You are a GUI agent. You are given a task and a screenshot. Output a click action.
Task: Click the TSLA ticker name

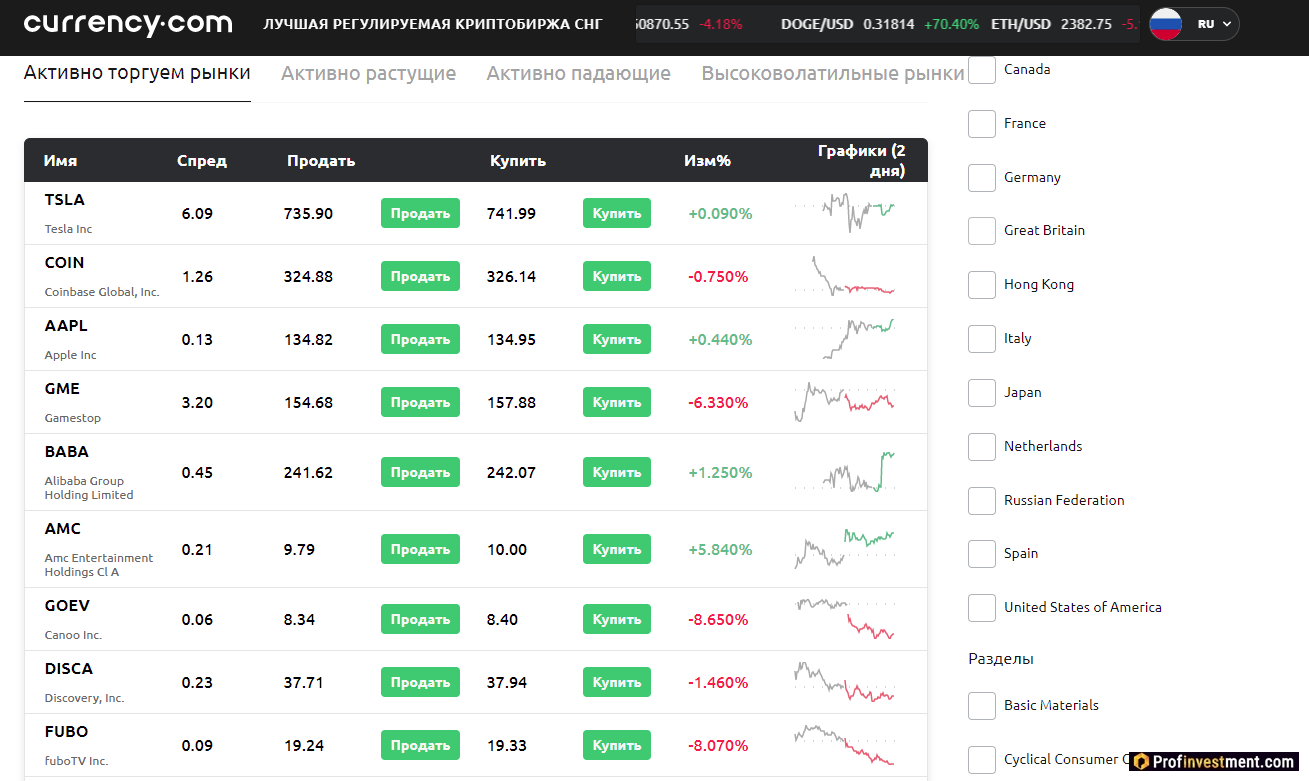click(65, 199)
